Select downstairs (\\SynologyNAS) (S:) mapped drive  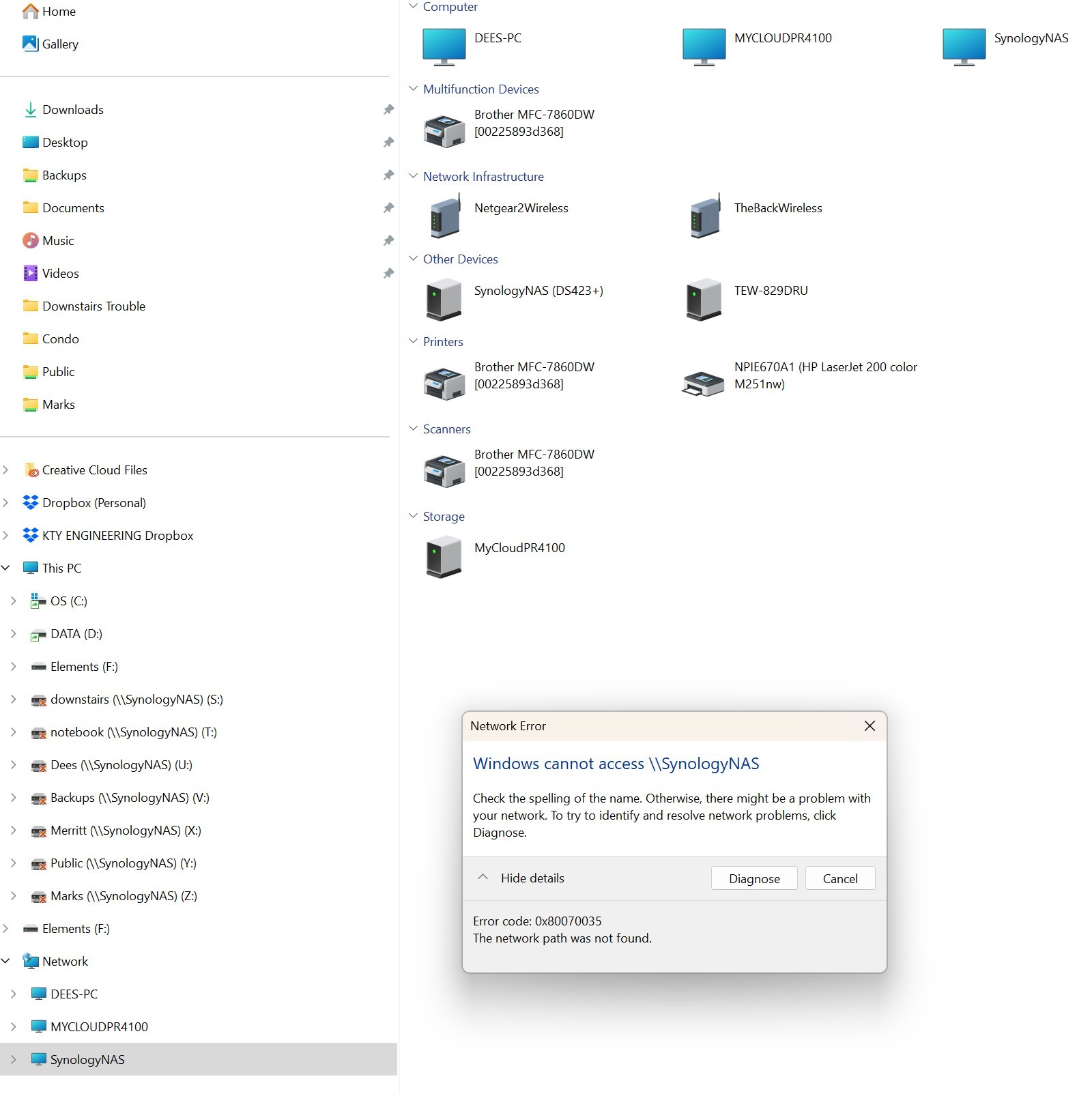pos(128,699)
